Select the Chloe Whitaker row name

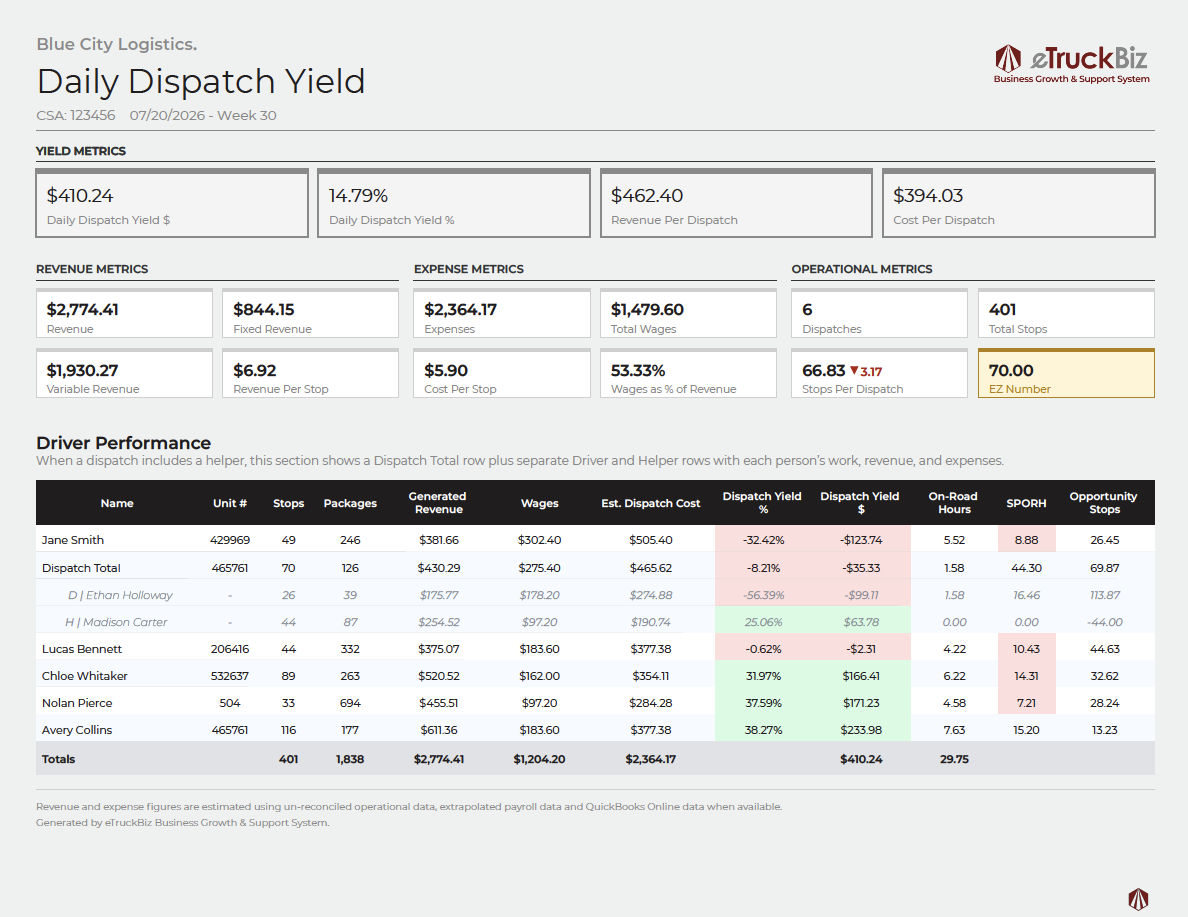click(85, 676)
